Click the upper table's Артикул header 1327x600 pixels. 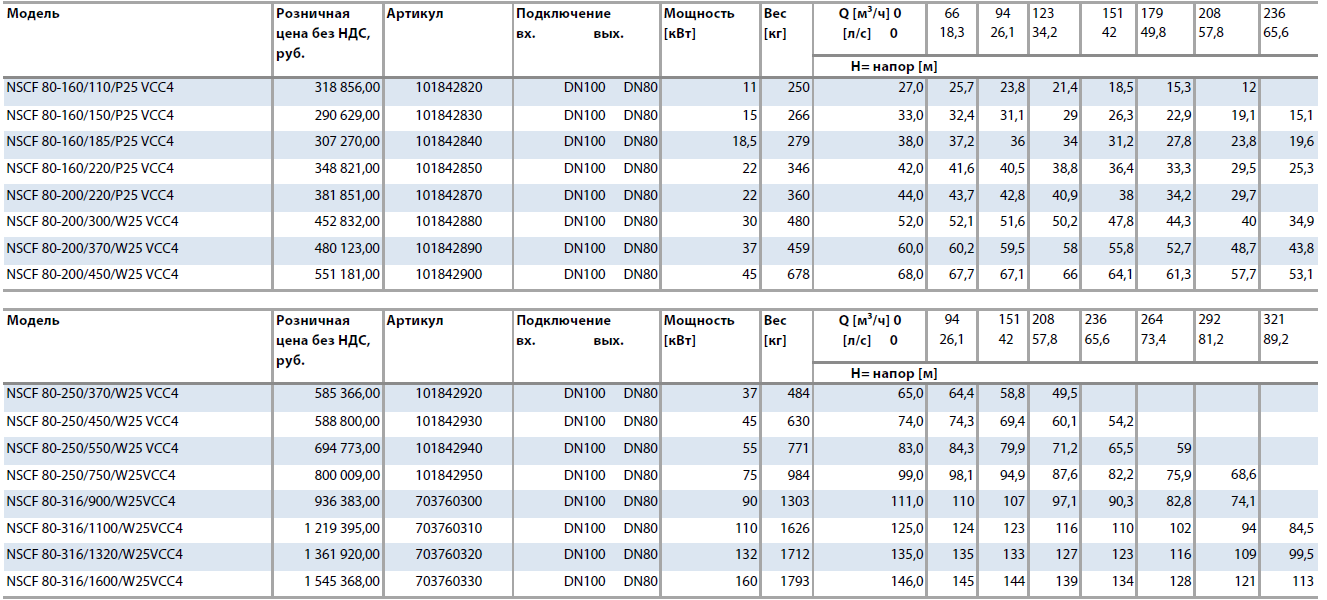tap(414, 14)
